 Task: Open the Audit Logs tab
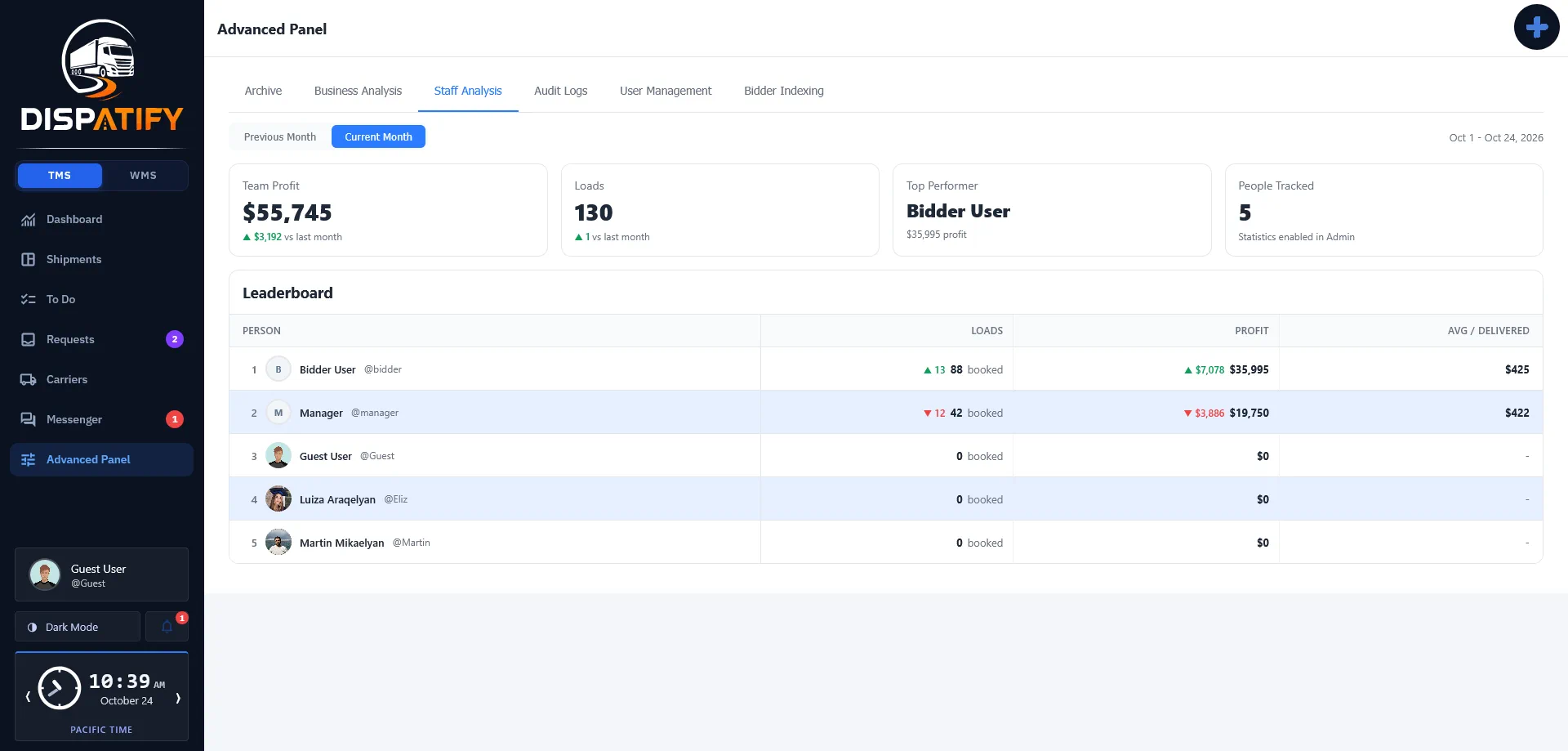[x=561, y=91]
